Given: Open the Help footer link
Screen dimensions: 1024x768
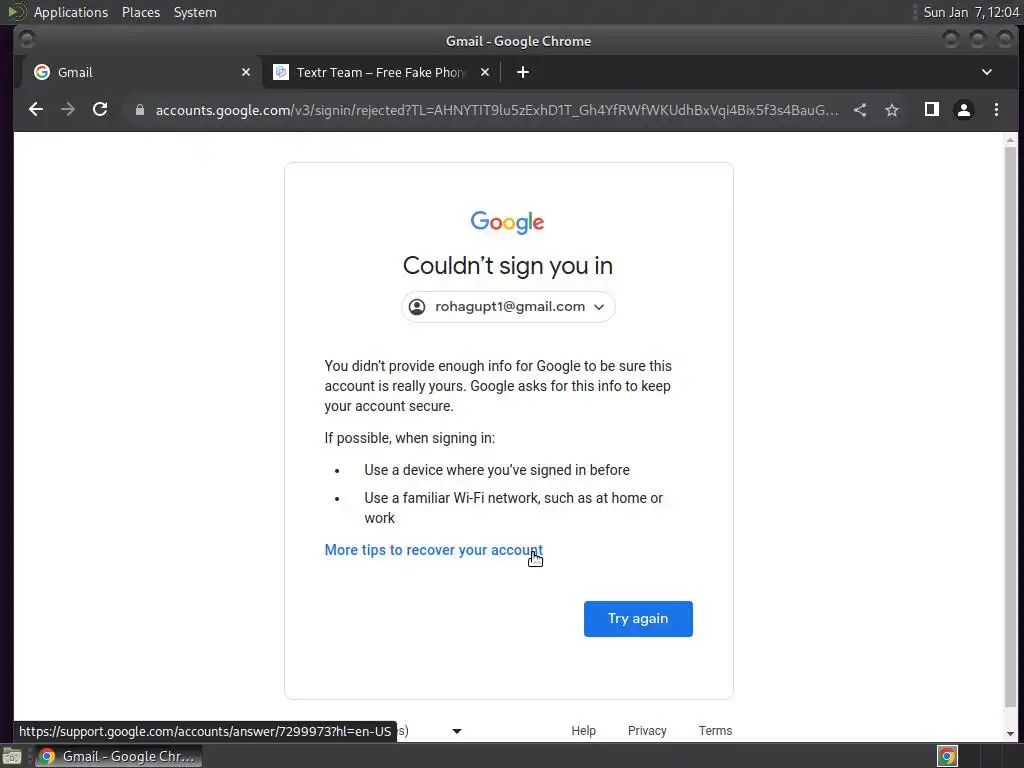Looking at the screenshot, I should pos(583,731).
